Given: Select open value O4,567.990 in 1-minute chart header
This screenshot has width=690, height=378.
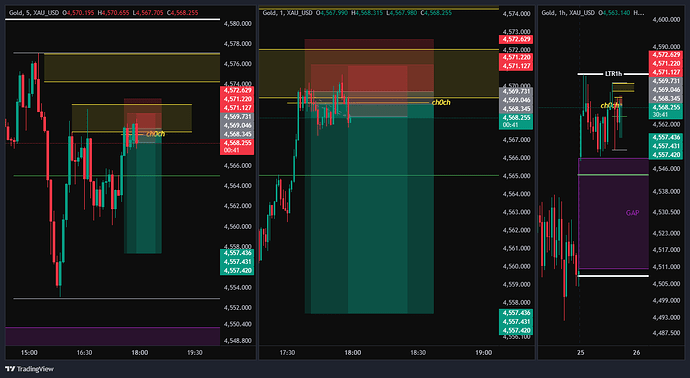Looking at the screenshot, I should 333,13.
